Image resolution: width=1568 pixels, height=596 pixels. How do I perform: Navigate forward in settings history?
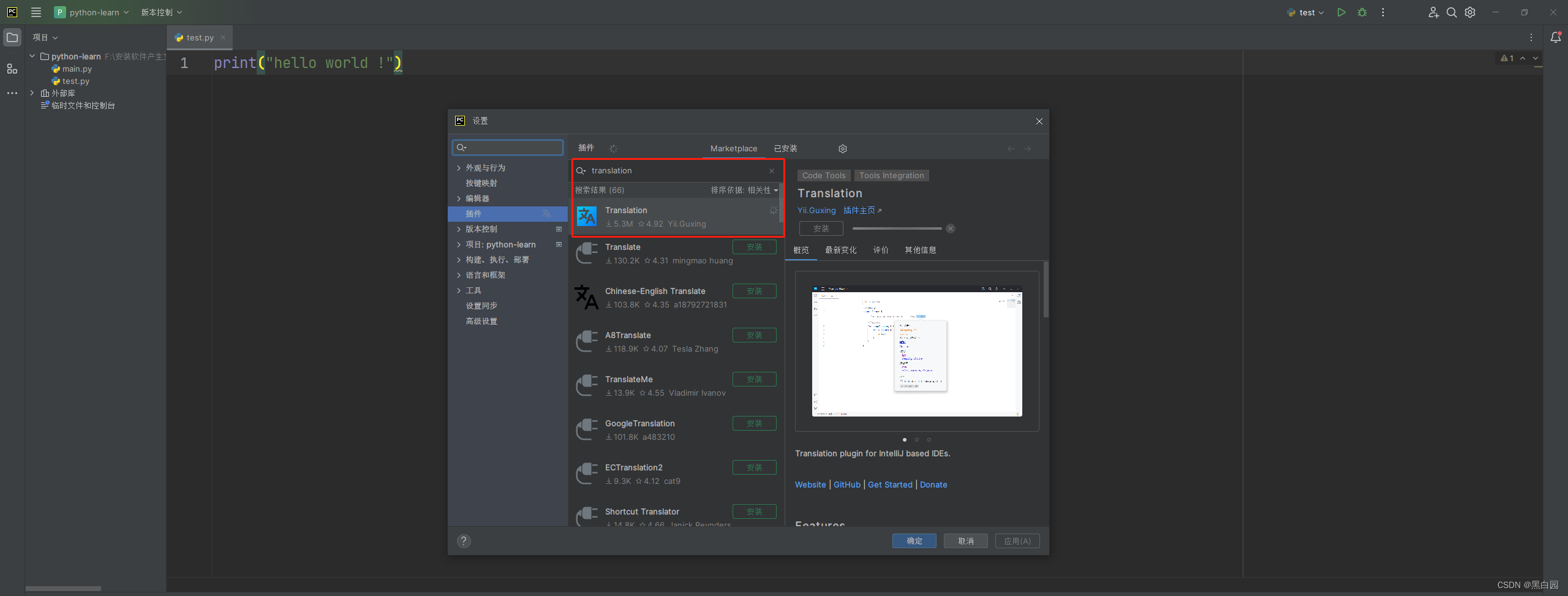(1027, 149)
